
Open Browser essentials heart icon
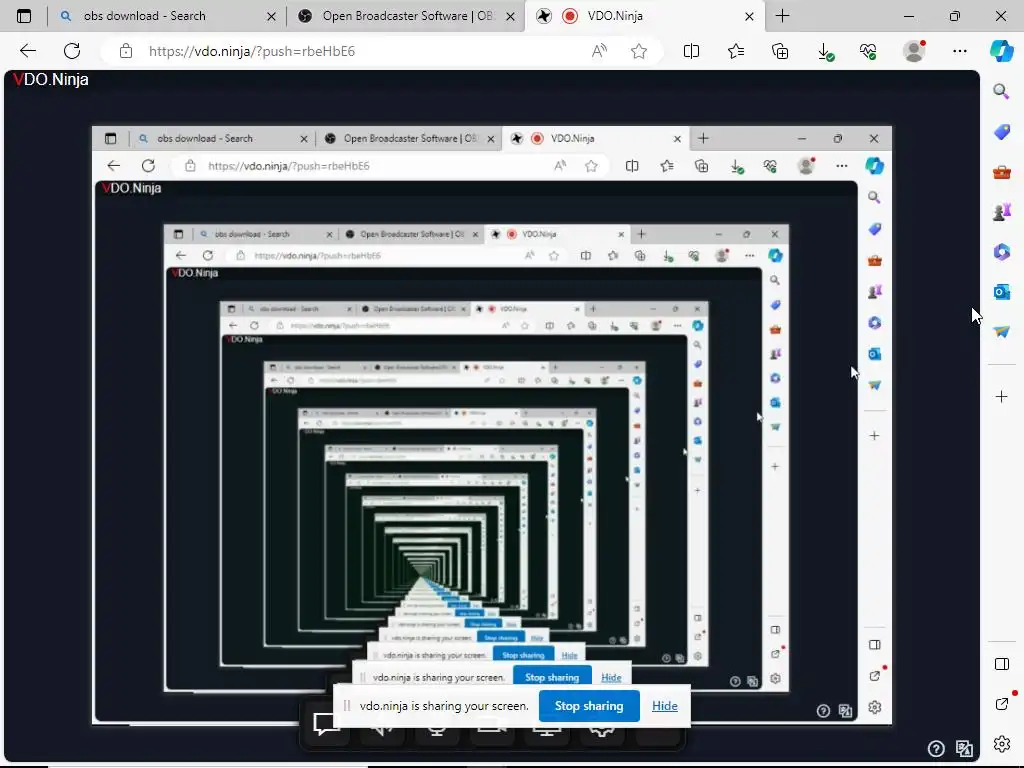[868, 51]
